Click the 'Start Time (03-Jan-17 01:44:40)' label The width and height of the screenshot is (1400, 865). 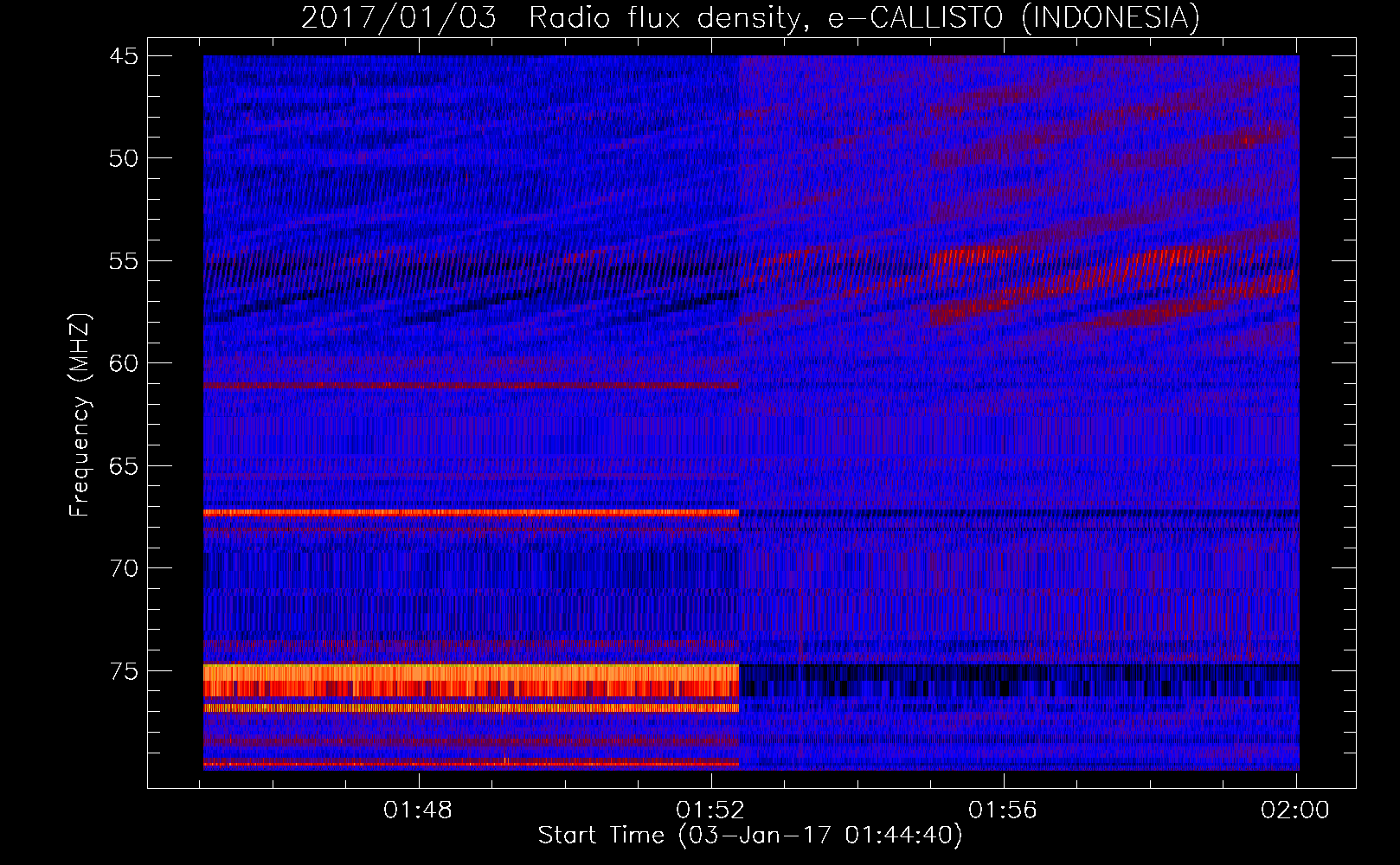pos(750,836)
